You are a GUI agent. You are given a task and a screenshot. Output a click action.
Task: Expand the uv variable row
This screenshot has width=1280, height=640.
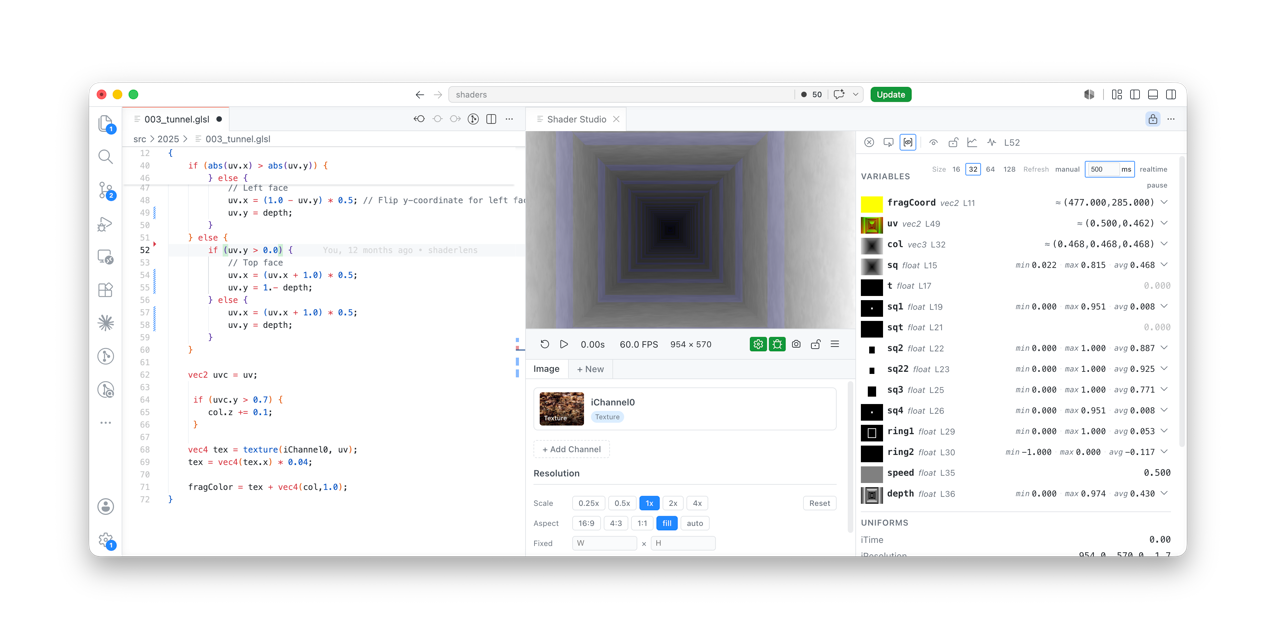tap(1165, 224)
